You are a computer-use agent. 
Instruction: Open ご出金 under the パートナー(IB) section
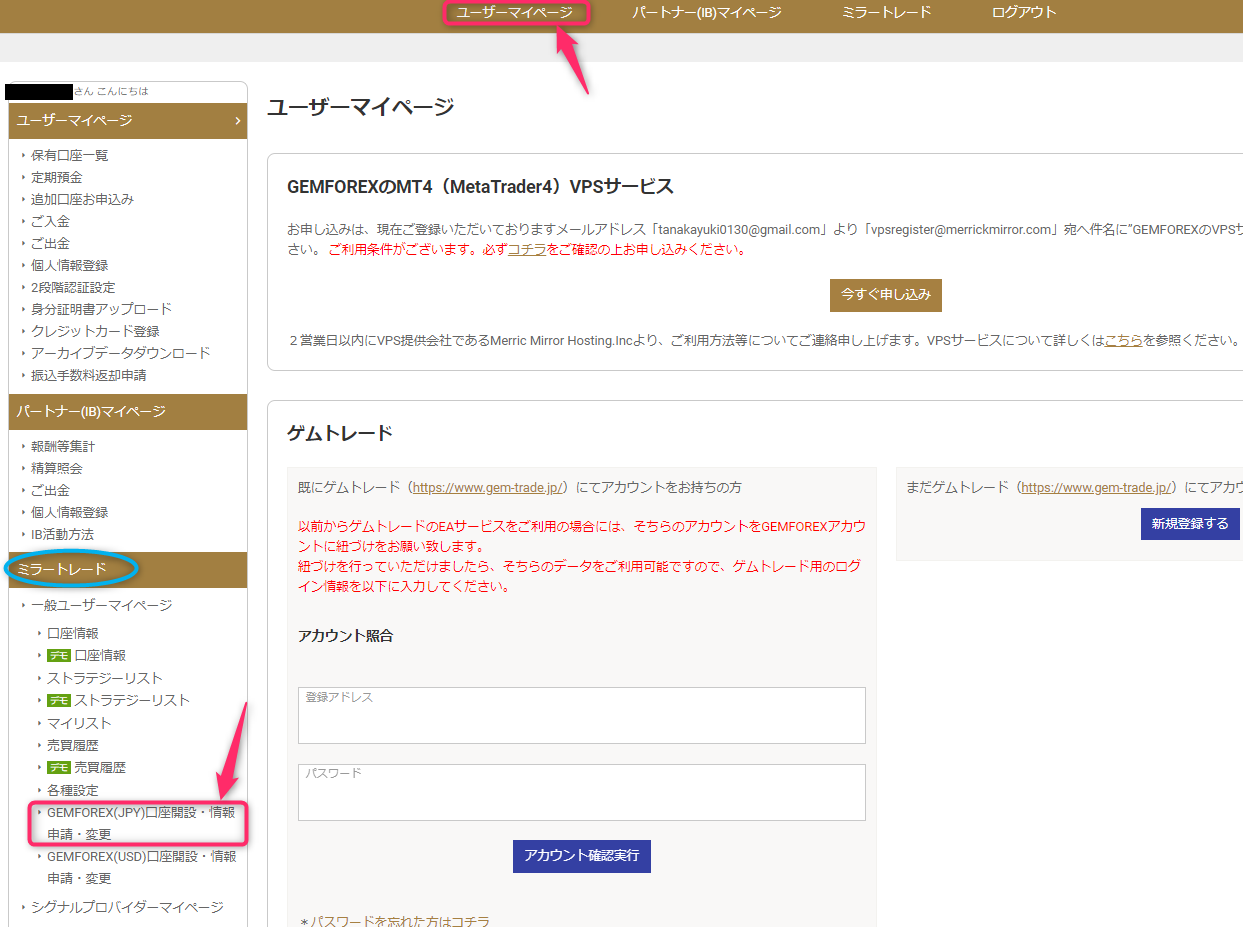tap(50, 490)
